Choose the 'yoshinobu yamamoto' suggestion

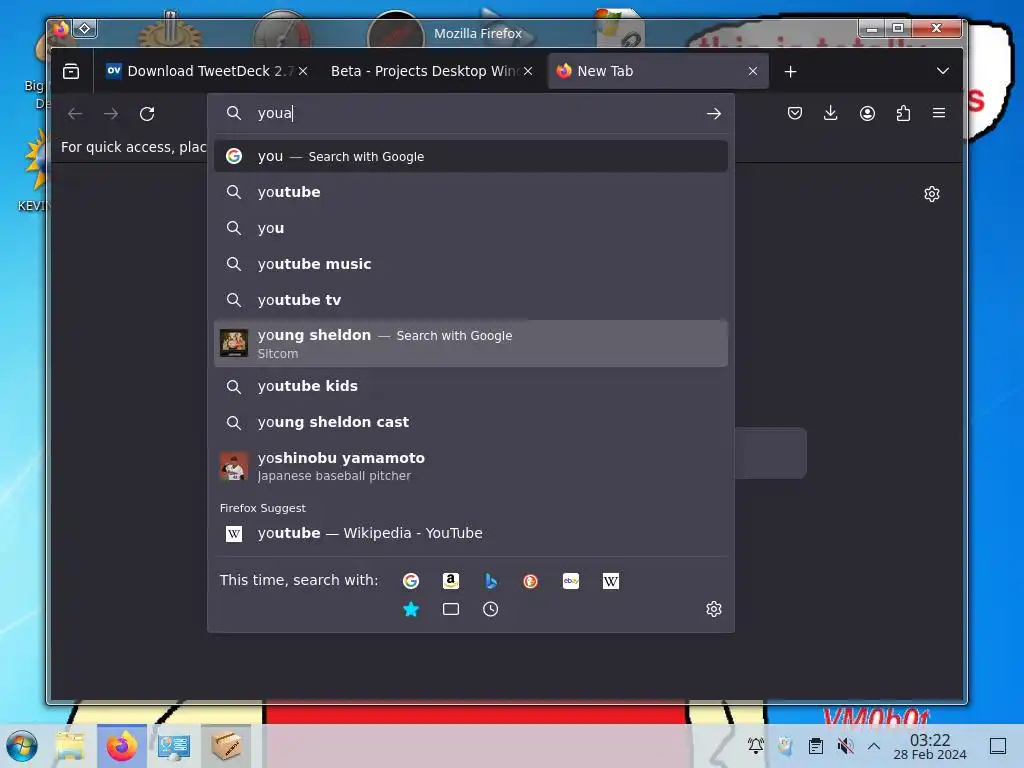point(471,466)
